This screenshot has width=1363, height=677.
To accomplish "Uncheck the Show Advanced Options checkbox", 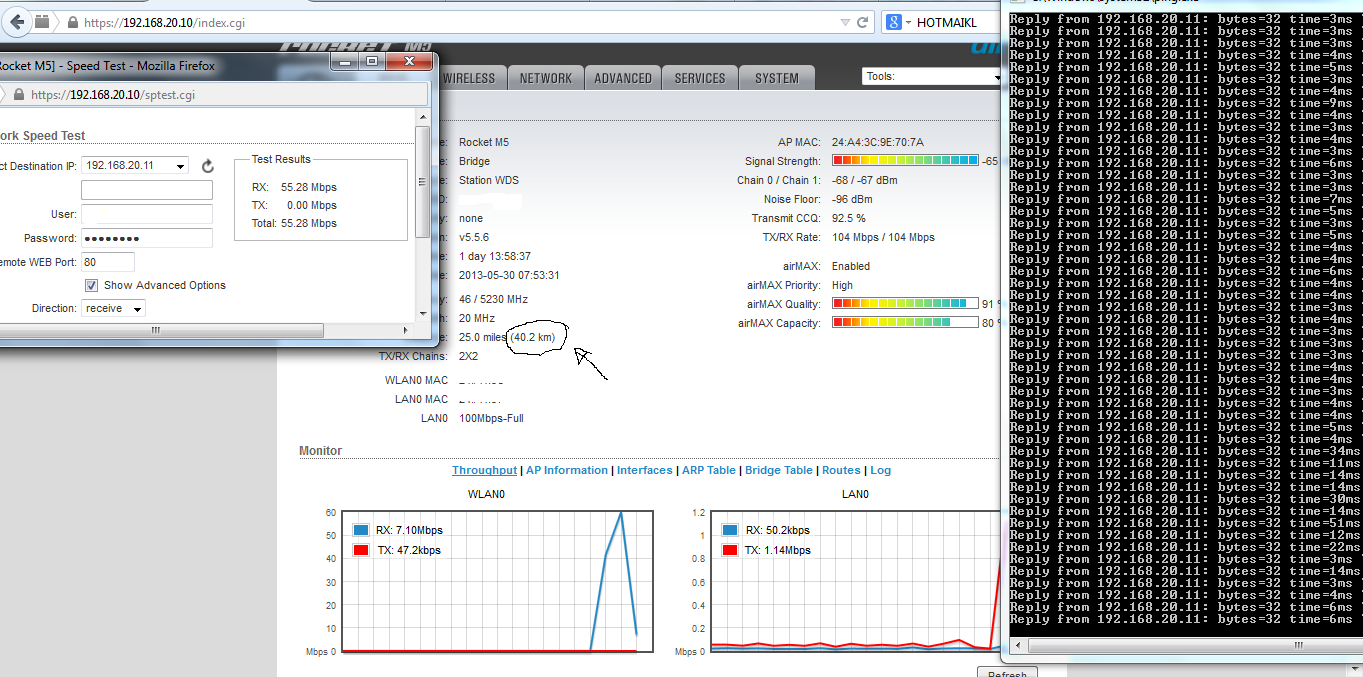I will [91, 285].
